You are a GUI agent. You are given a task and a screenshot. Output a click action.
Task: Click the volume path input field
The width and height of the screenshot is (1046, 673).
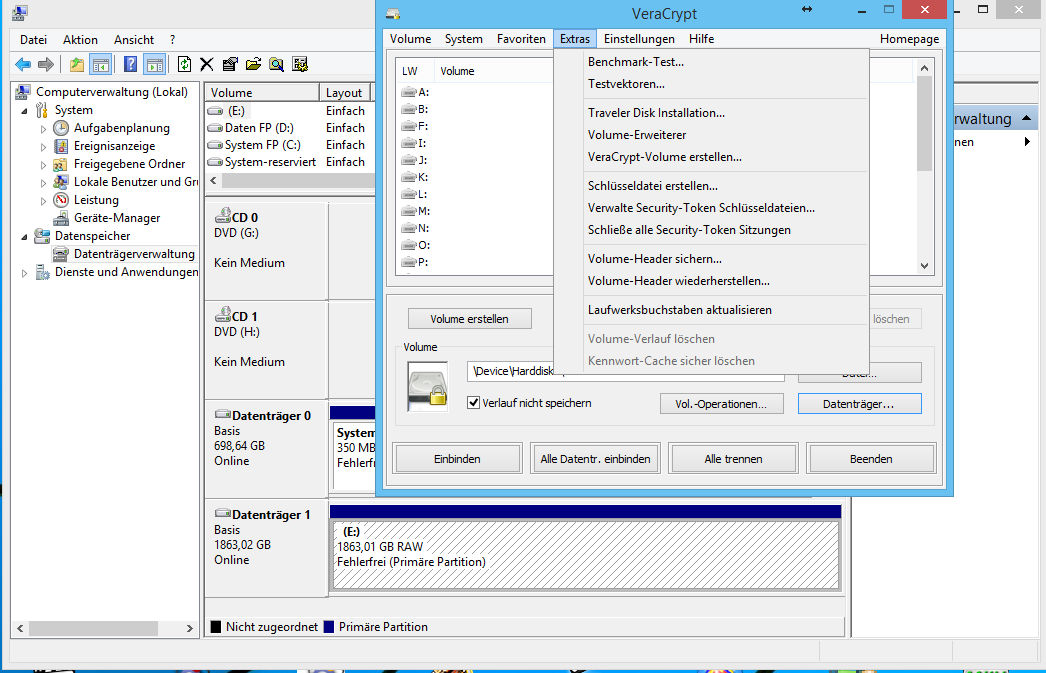626,372
